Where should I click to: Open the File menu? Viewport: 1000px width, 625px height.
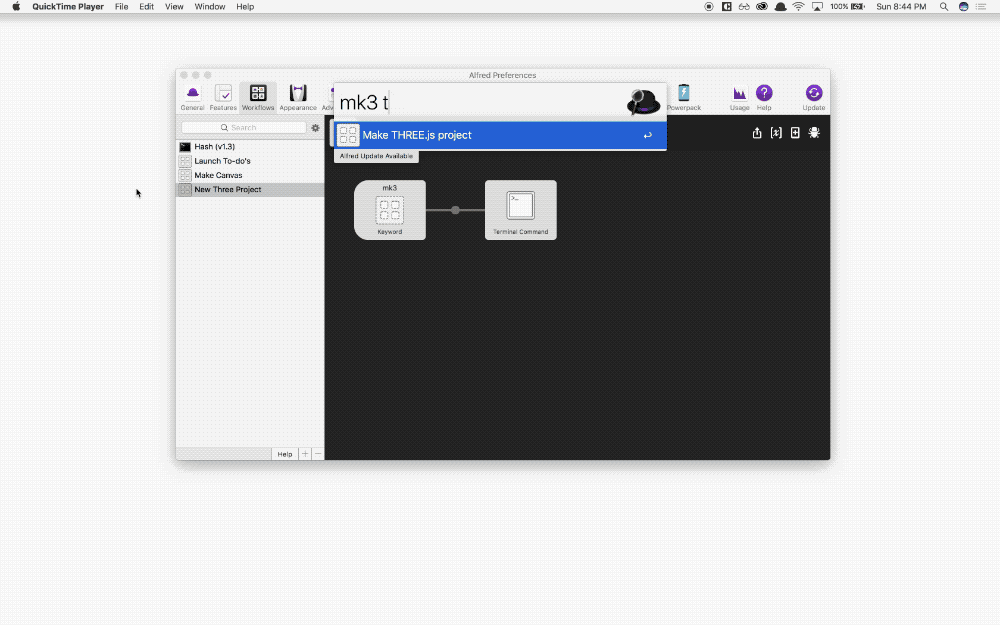tap(121, 6)
